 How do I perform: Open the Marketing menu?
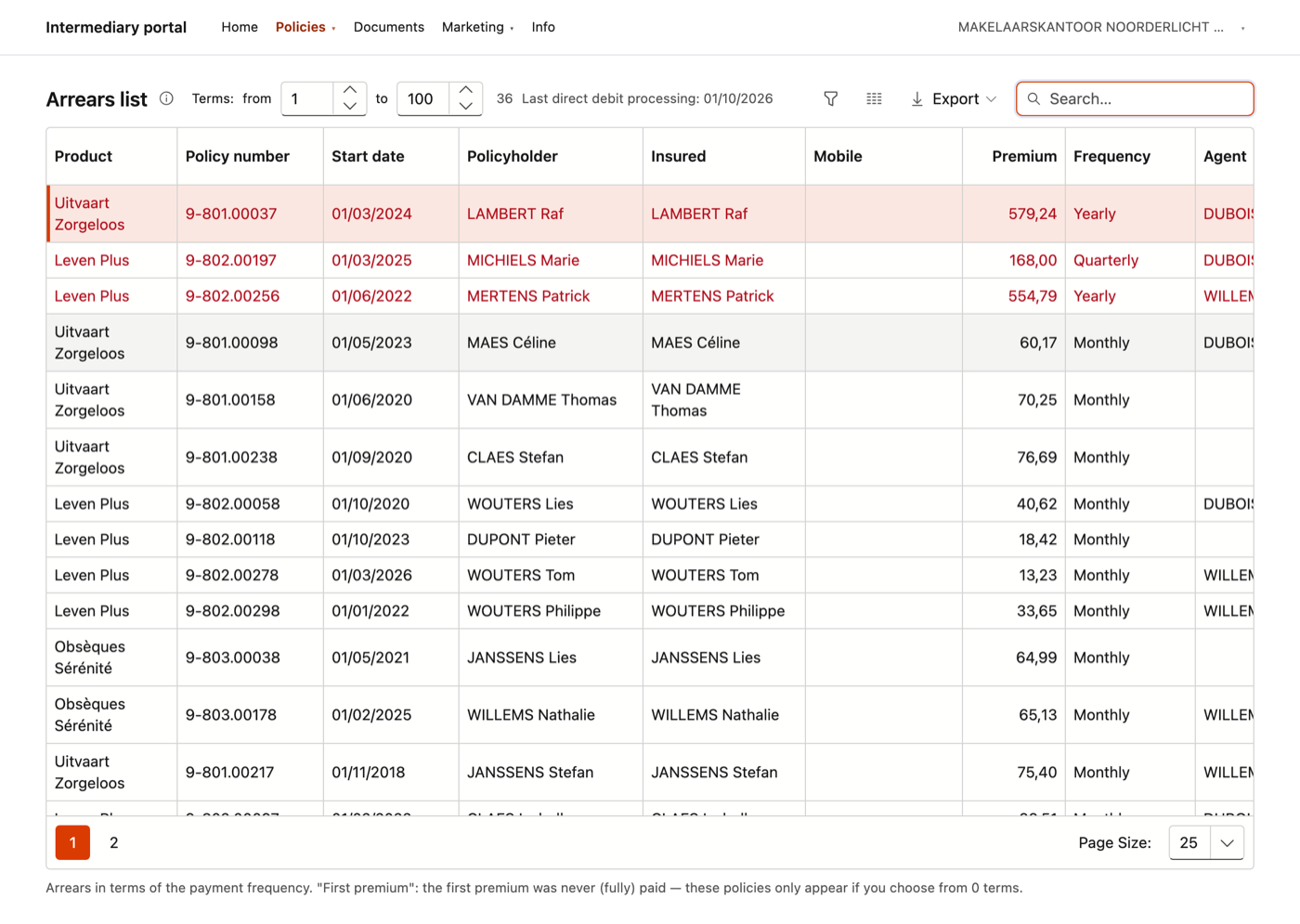click(x=477, y=27)
